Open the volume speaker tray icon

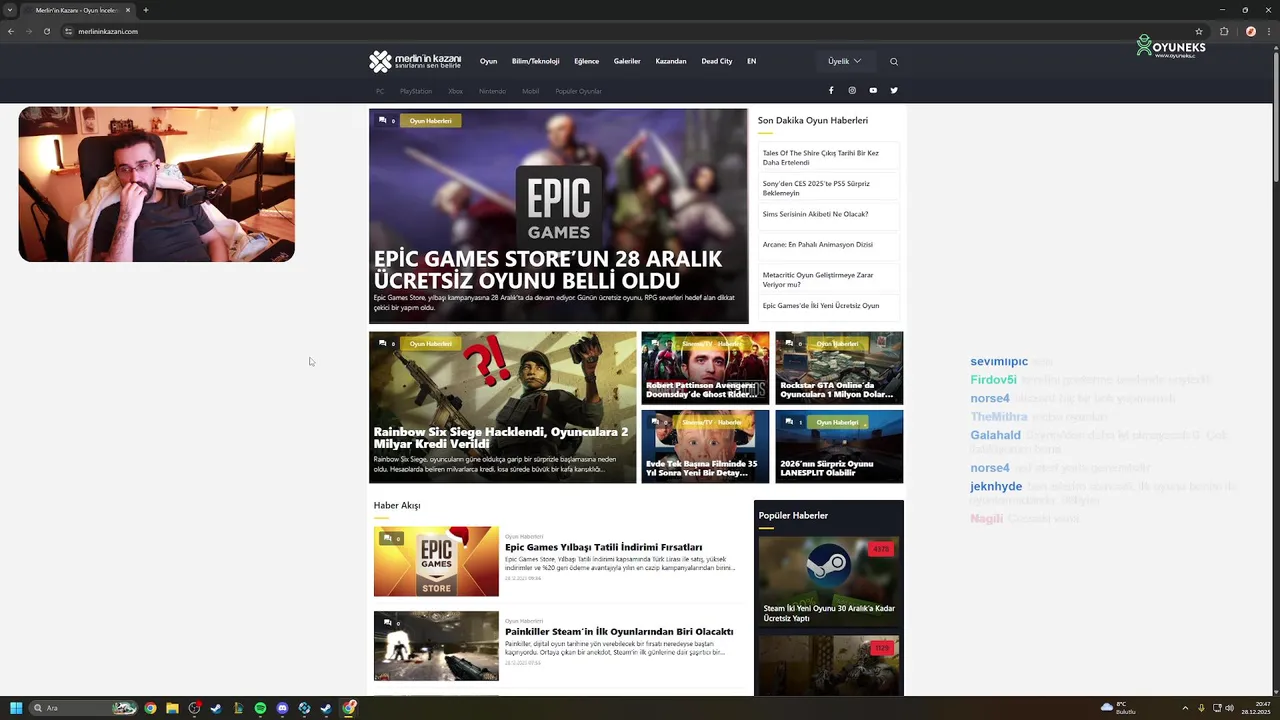(1229, 708)
